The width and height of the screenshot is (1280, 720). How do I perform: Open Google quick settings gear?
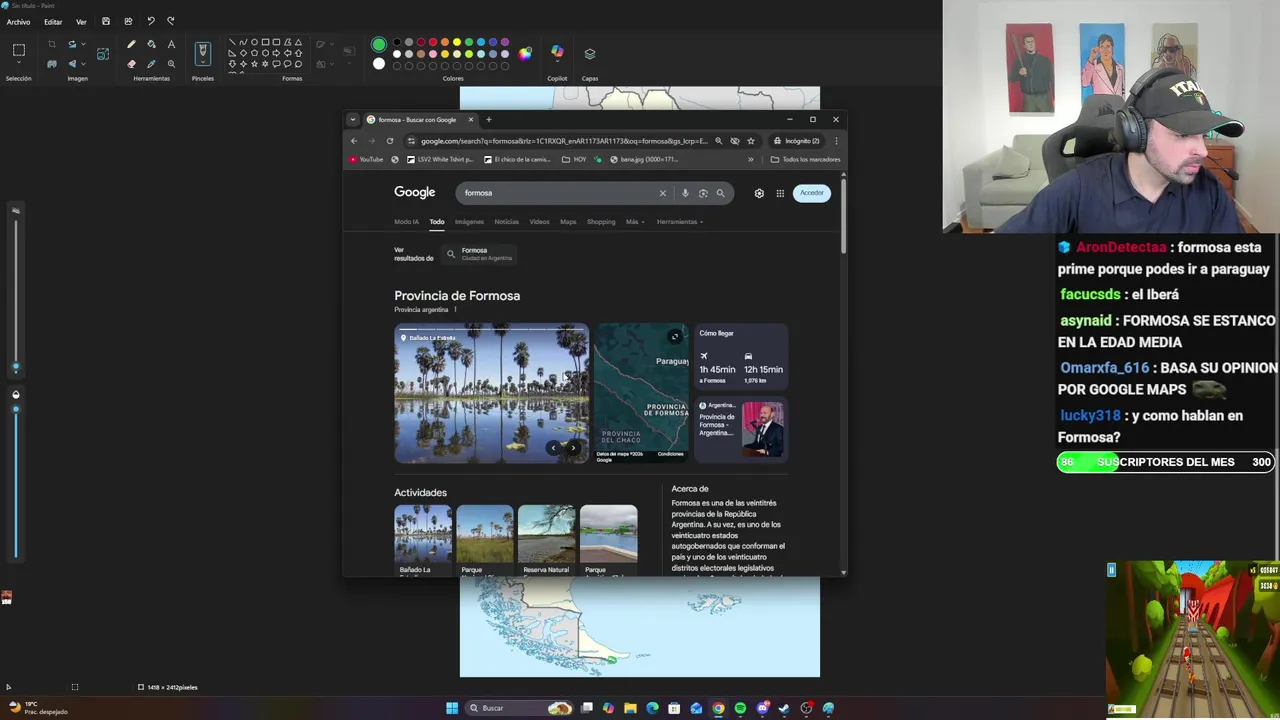tap(759, 193)
